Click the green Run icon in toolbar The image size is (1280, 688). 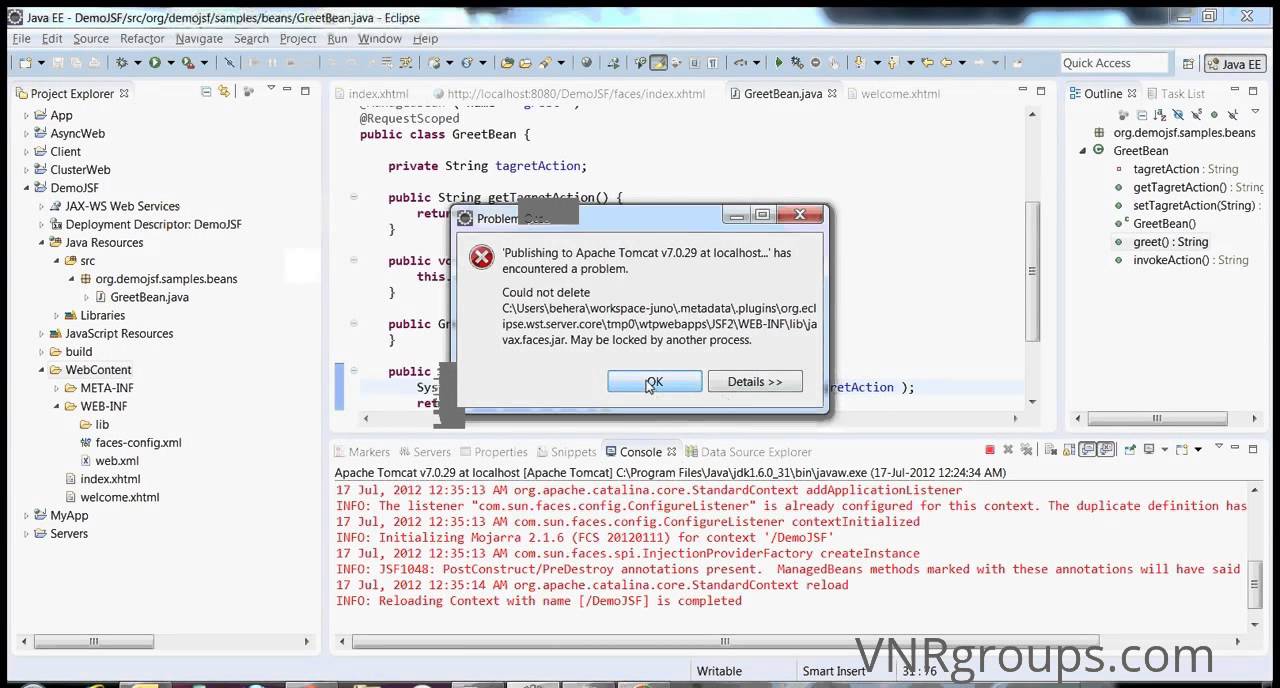click(155, 62)
